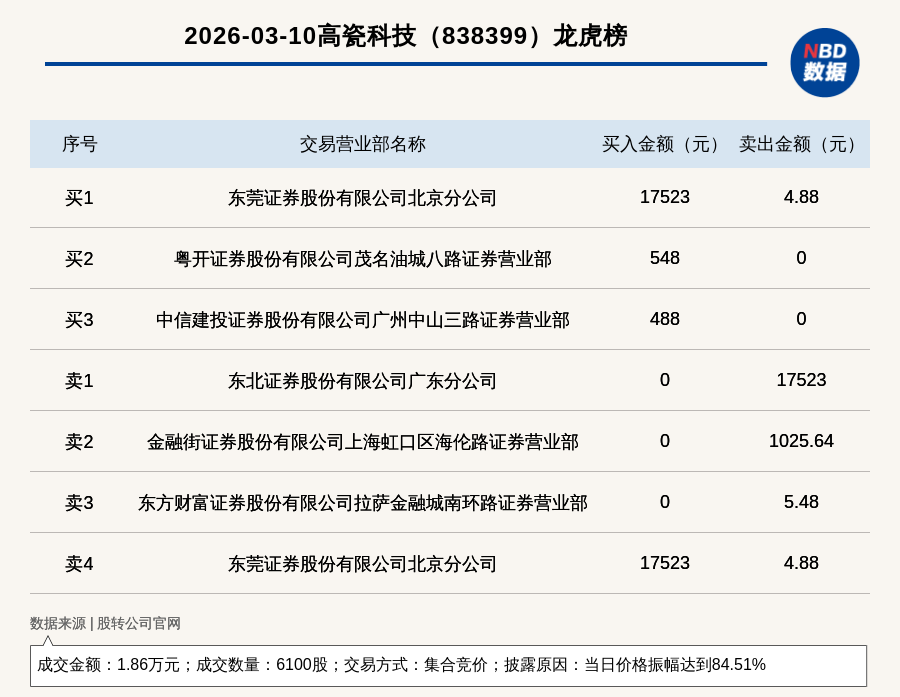
Task: Click the 成交金额 summary note box
Action: click(448, 665)
